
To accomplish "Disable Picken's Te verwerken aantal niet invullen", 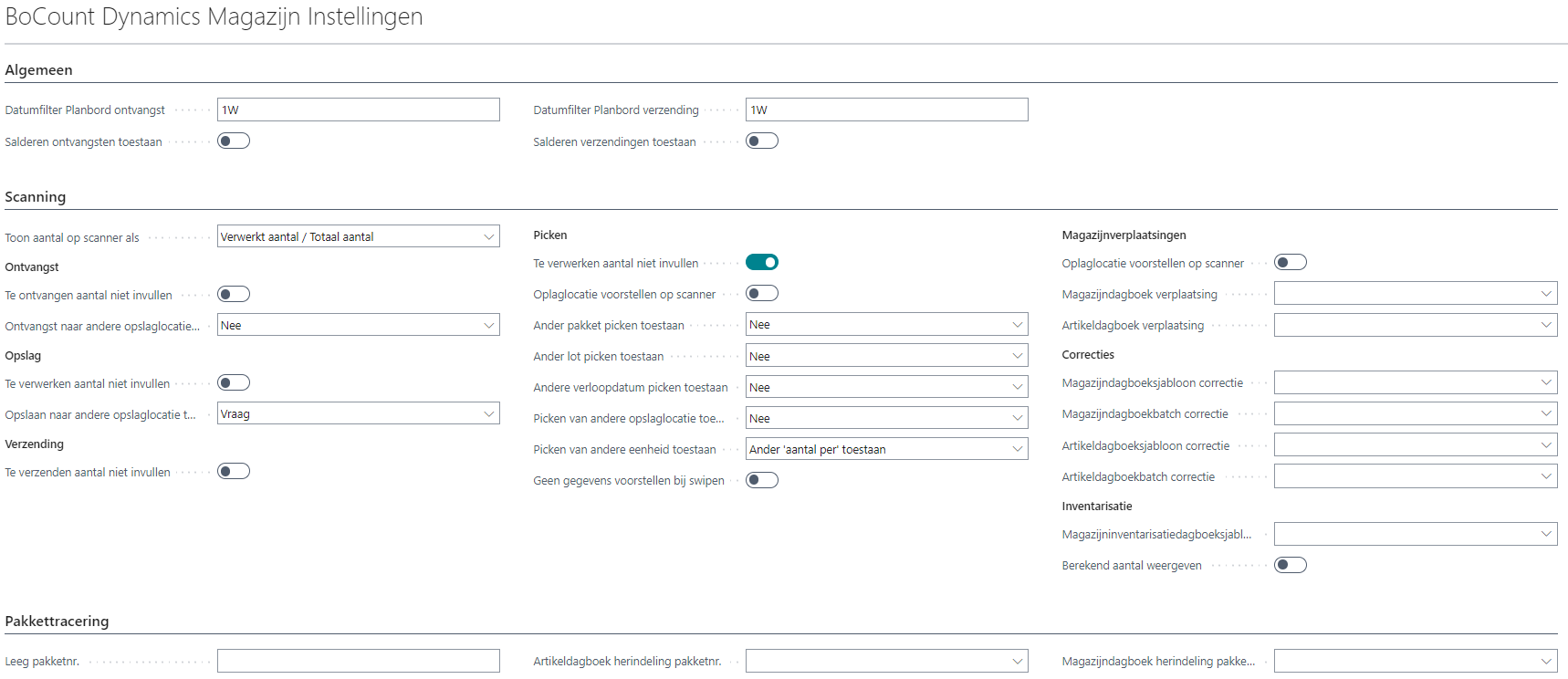I will click(x=762, y=262).
